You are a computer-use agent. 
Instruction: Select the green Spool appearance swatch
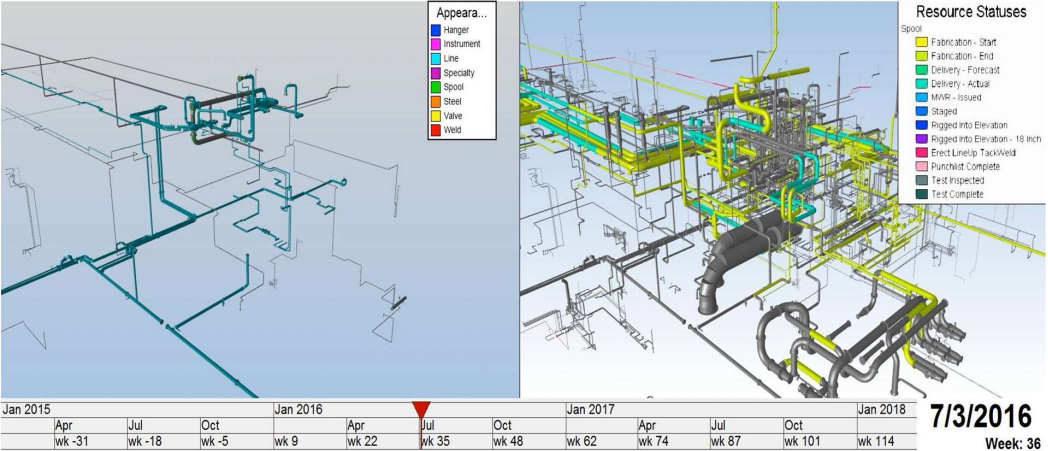[436, 88]
